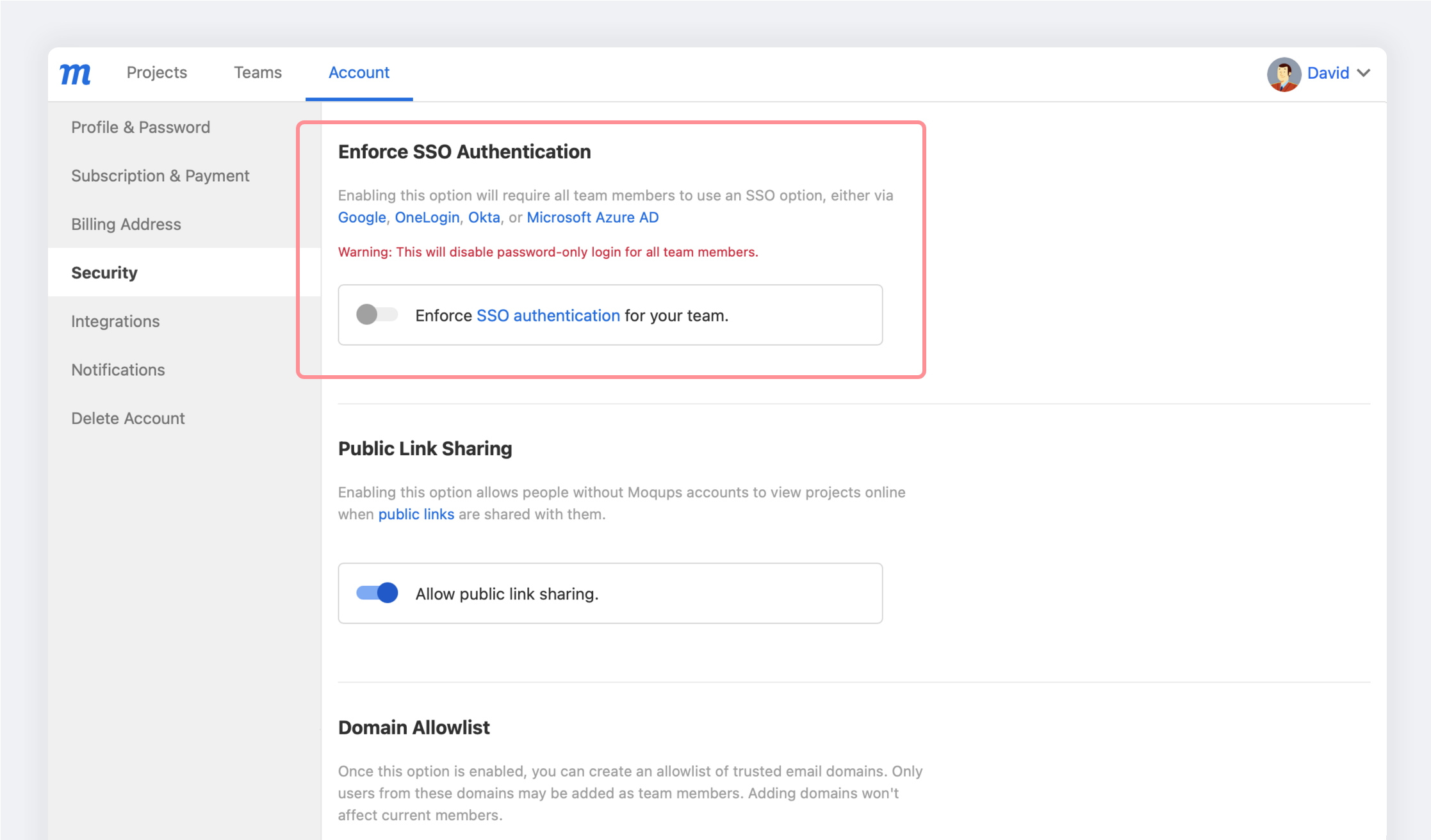Go to Notifications settings
The width and height of the screenshot is (1431, 840).
[118, 370]
